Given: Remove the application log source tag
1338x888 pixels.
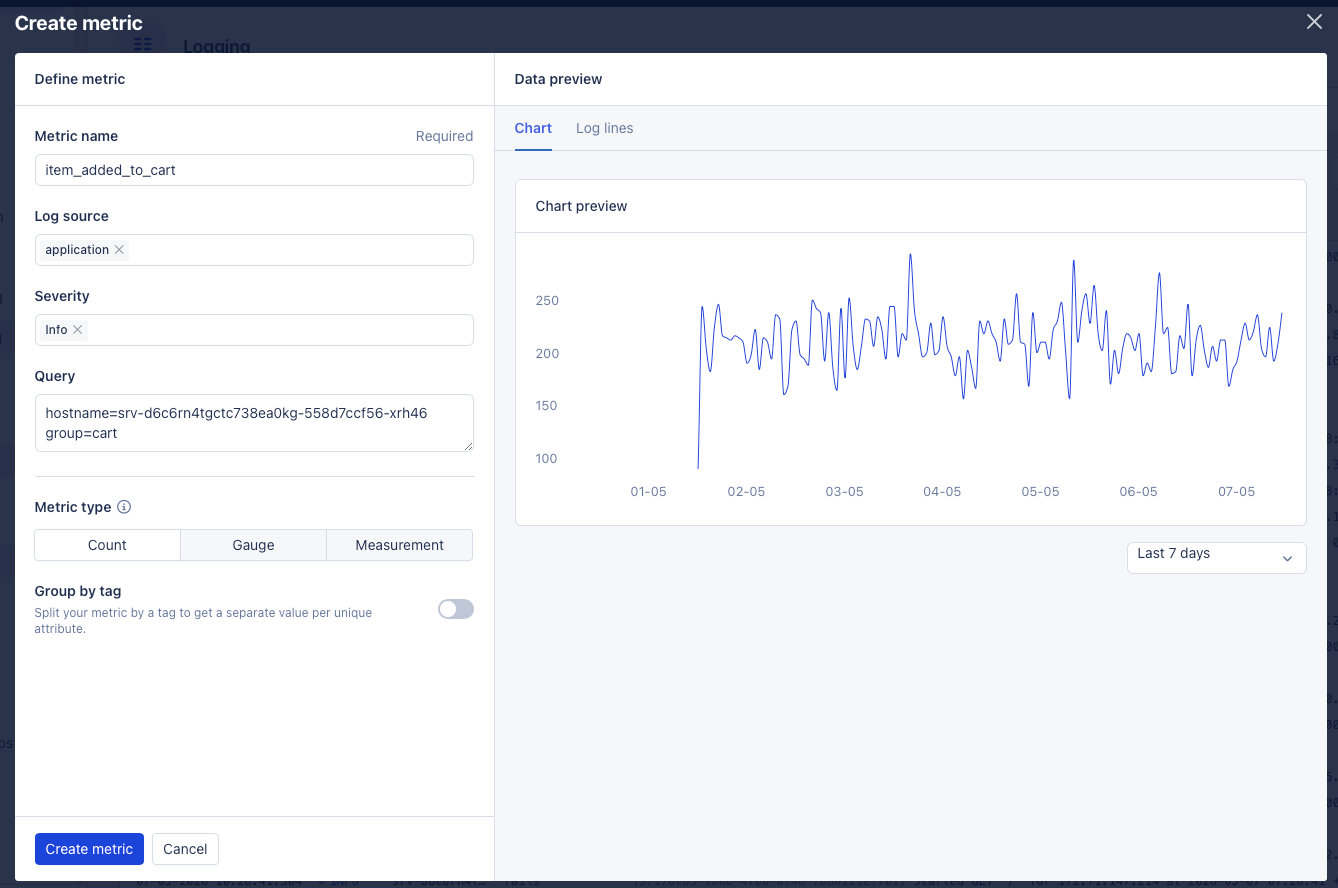Looking at the screenshot, I should [x=119, y=250].
